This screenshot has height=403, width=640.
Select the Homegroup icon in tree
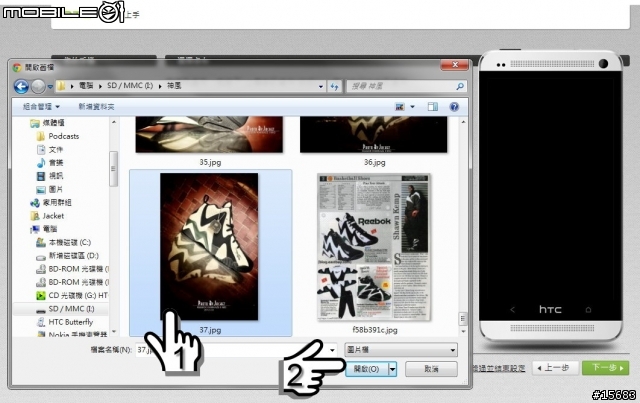click(35, 203)
